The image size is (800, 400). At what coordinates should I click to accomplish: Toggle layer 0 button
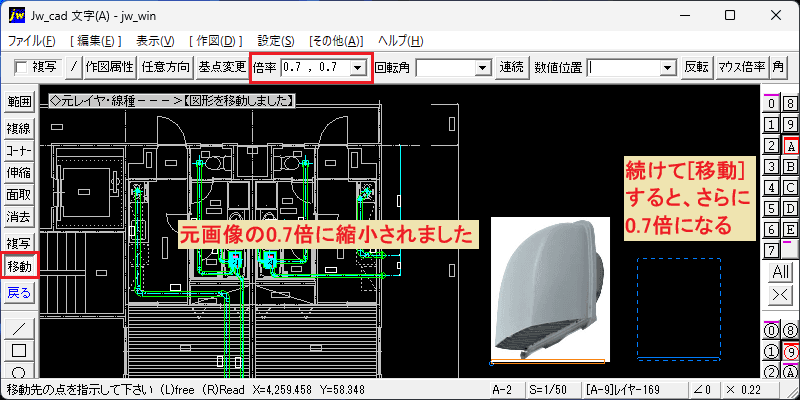pyautogui.click(x=771, y=104)
